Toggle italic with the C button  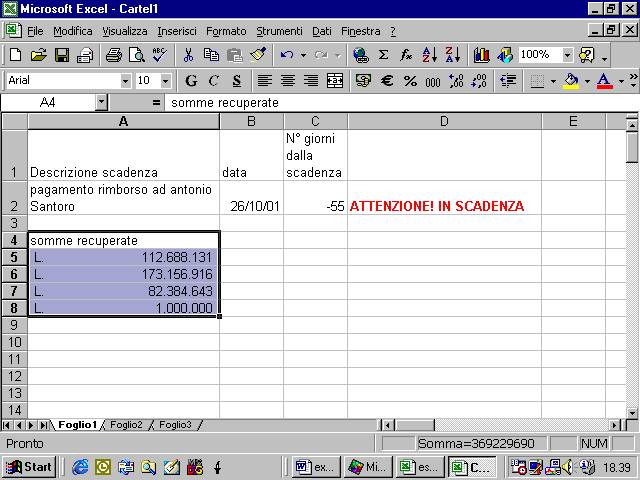[213, 80]
